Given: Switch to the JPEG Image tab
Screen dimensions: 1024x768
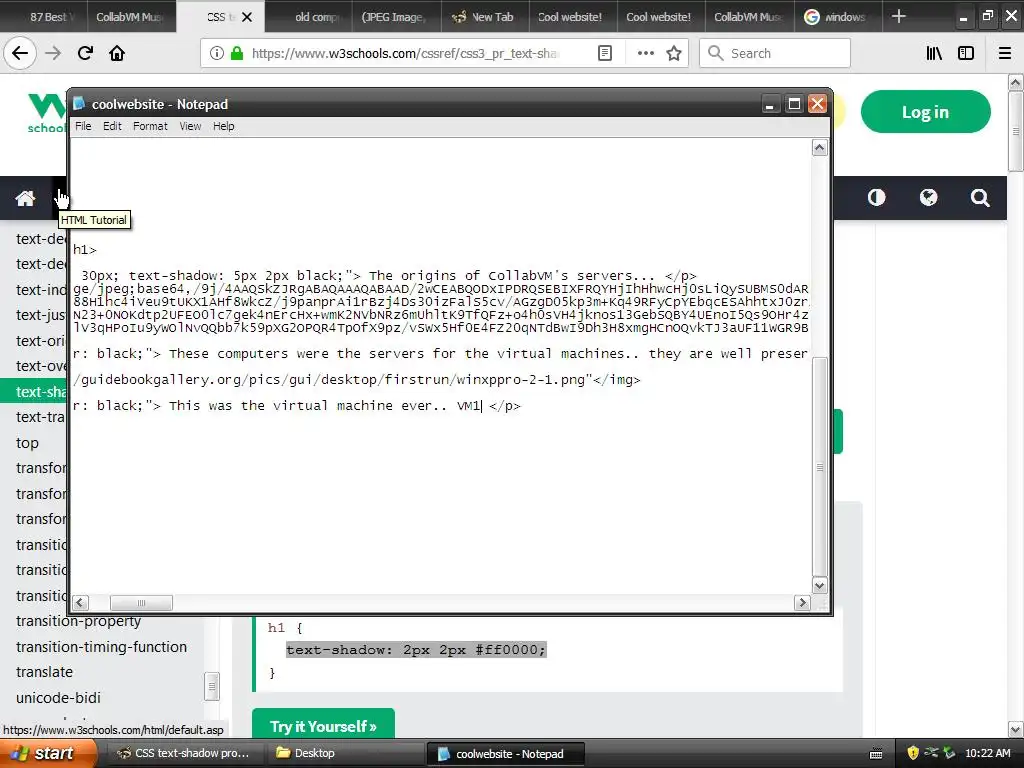Looking at the screenshot, I should click(396, 16).
